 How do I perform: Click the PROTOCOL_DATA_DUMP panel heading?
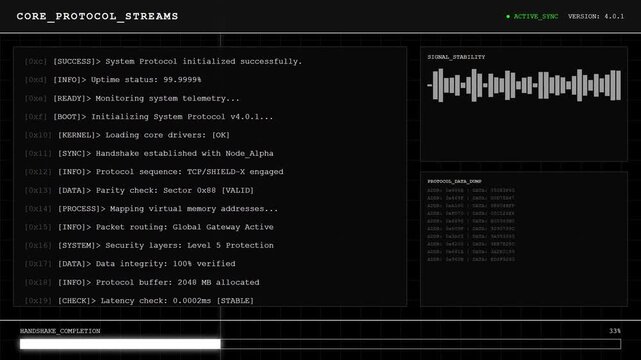pos(454,181)
